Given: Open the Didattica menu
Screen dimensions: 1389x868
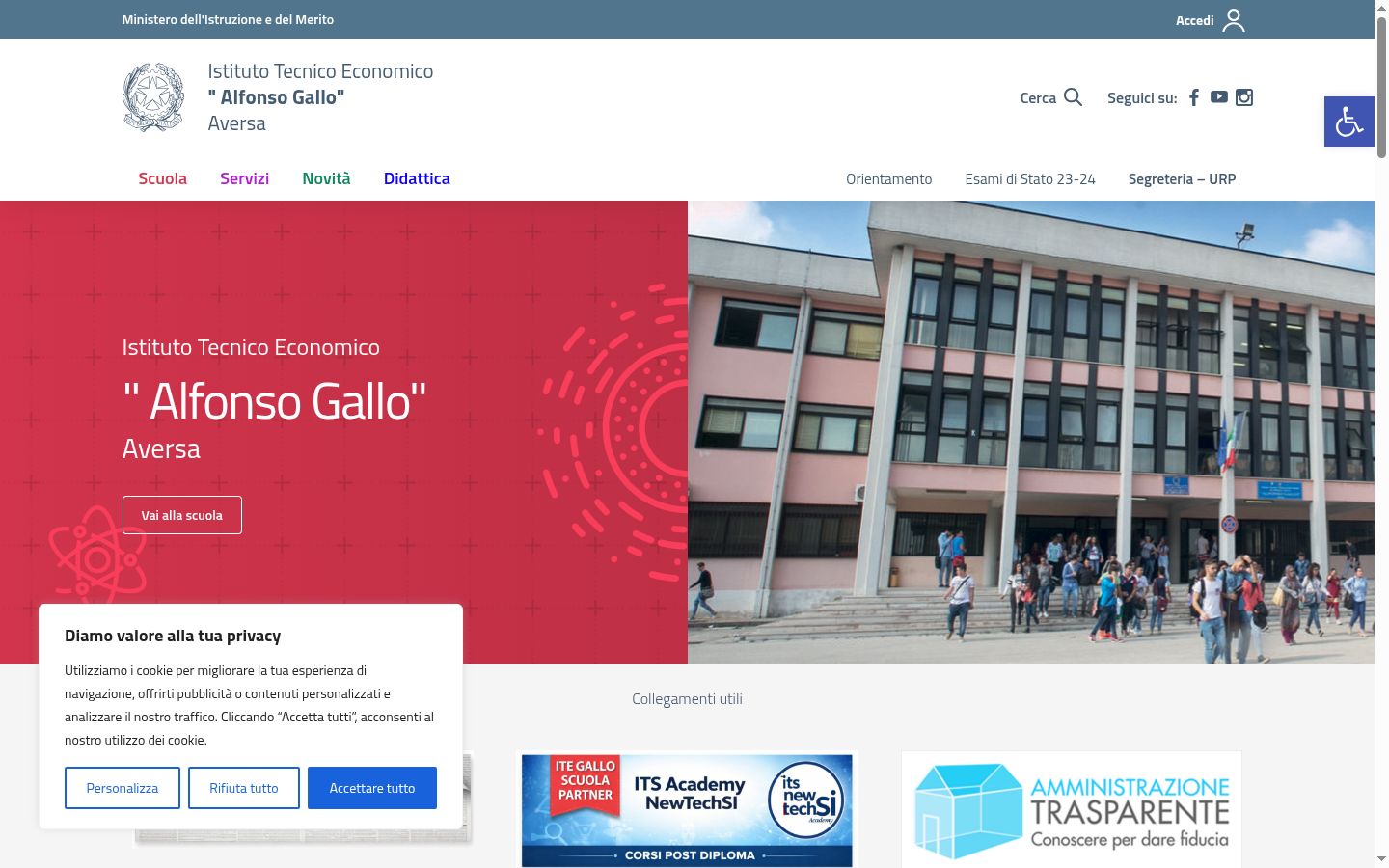Looking at the screenshot, I should [x=417, y=178].
